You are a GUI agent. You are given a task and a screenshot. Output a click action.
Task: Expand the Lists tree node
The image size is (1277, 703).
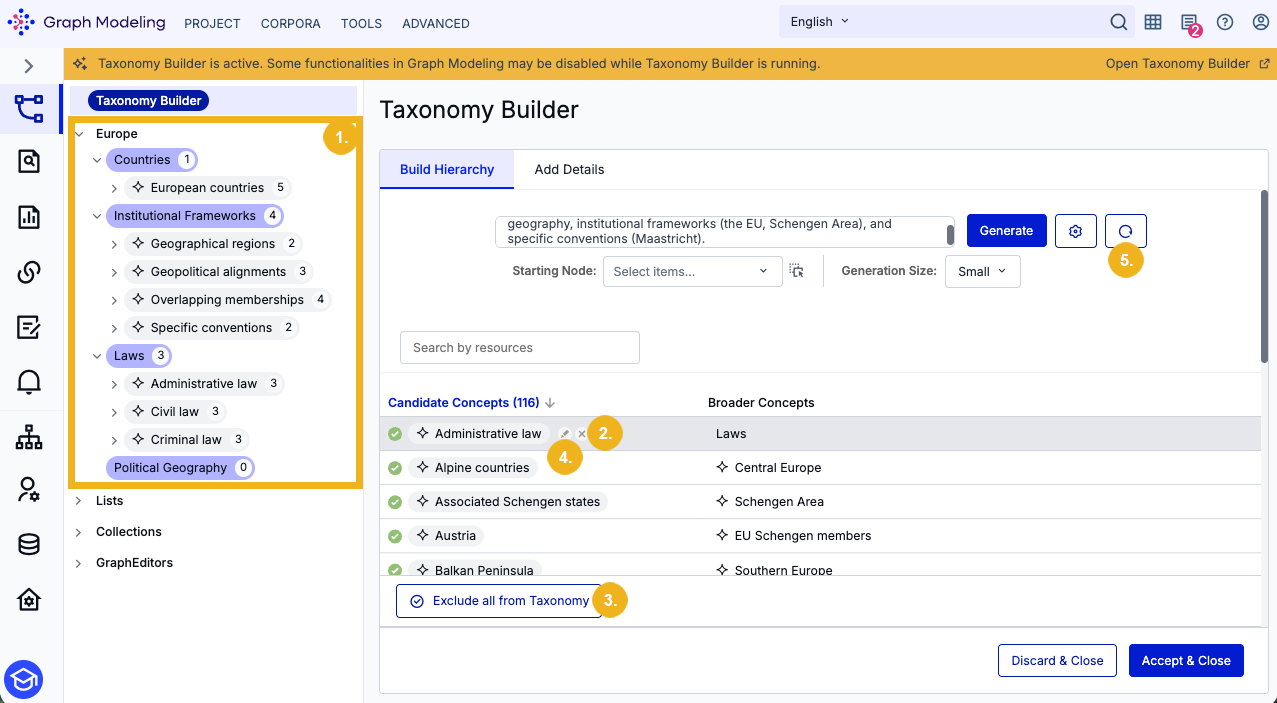click(x=79, y=501)
